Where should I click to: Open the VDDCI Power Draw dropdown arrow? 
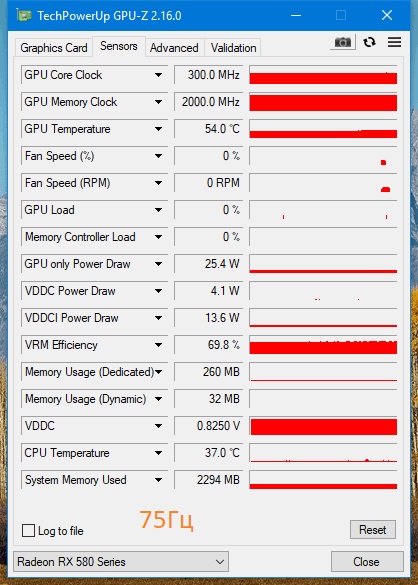(x=159, y=318)
